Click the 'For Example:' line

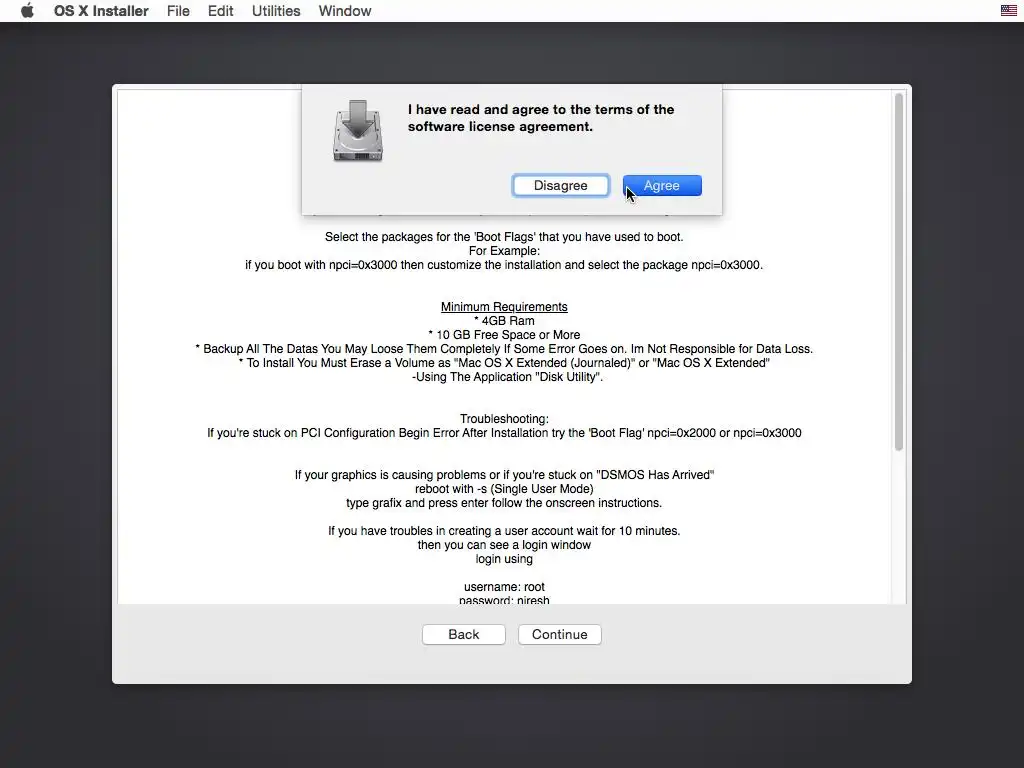pyautogui.click(x=504, y=251)
